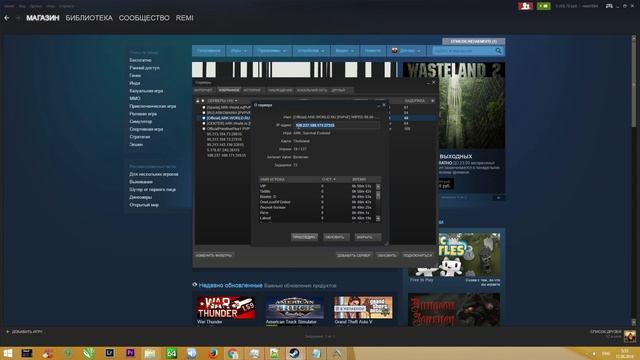The height and width of the screenshot is (360, 640).
Task: Expand the Устройства store dropdown
Action: (311, 51)
